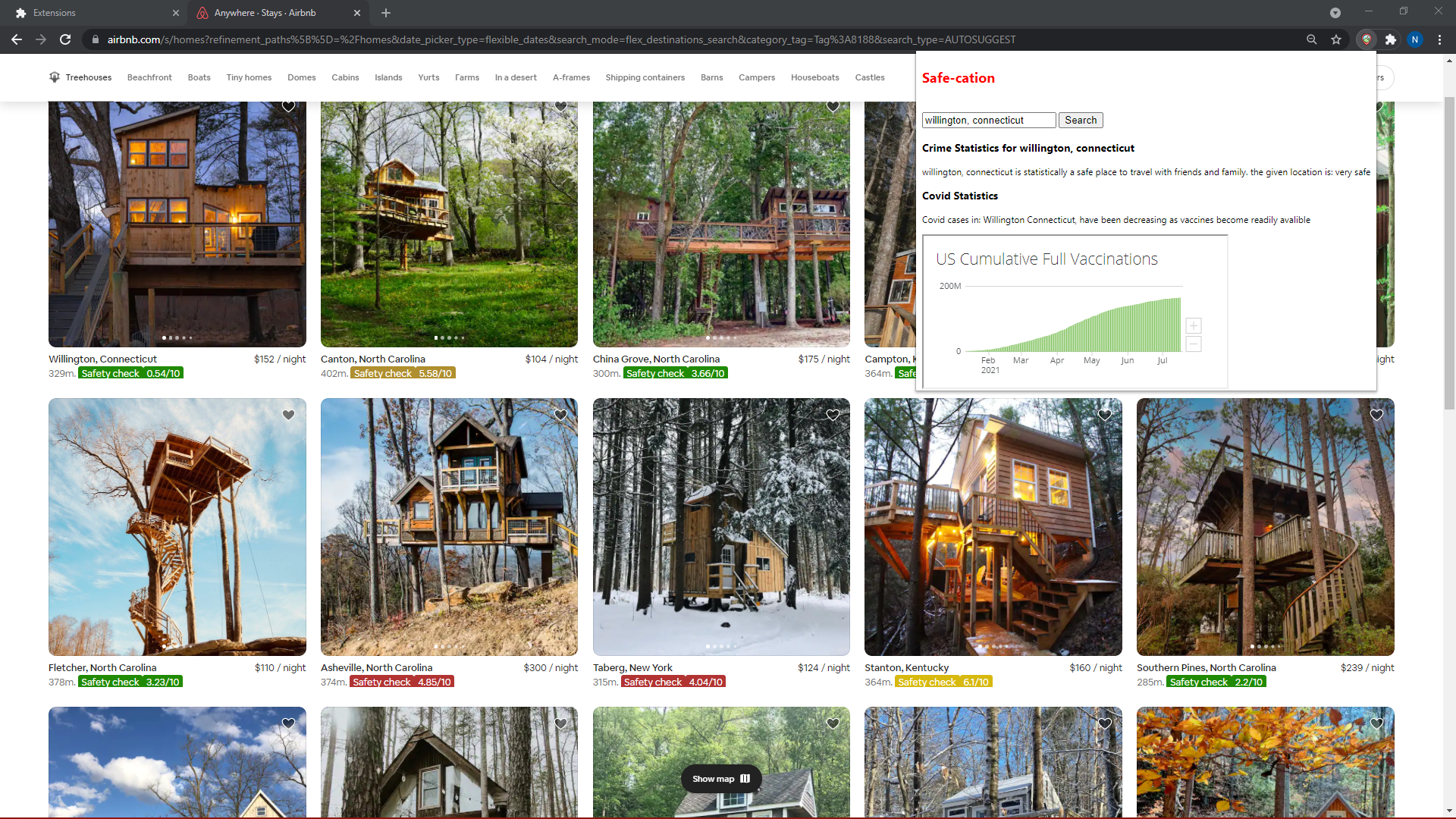
Task: Select the Beachfront category
Action: 149,77
